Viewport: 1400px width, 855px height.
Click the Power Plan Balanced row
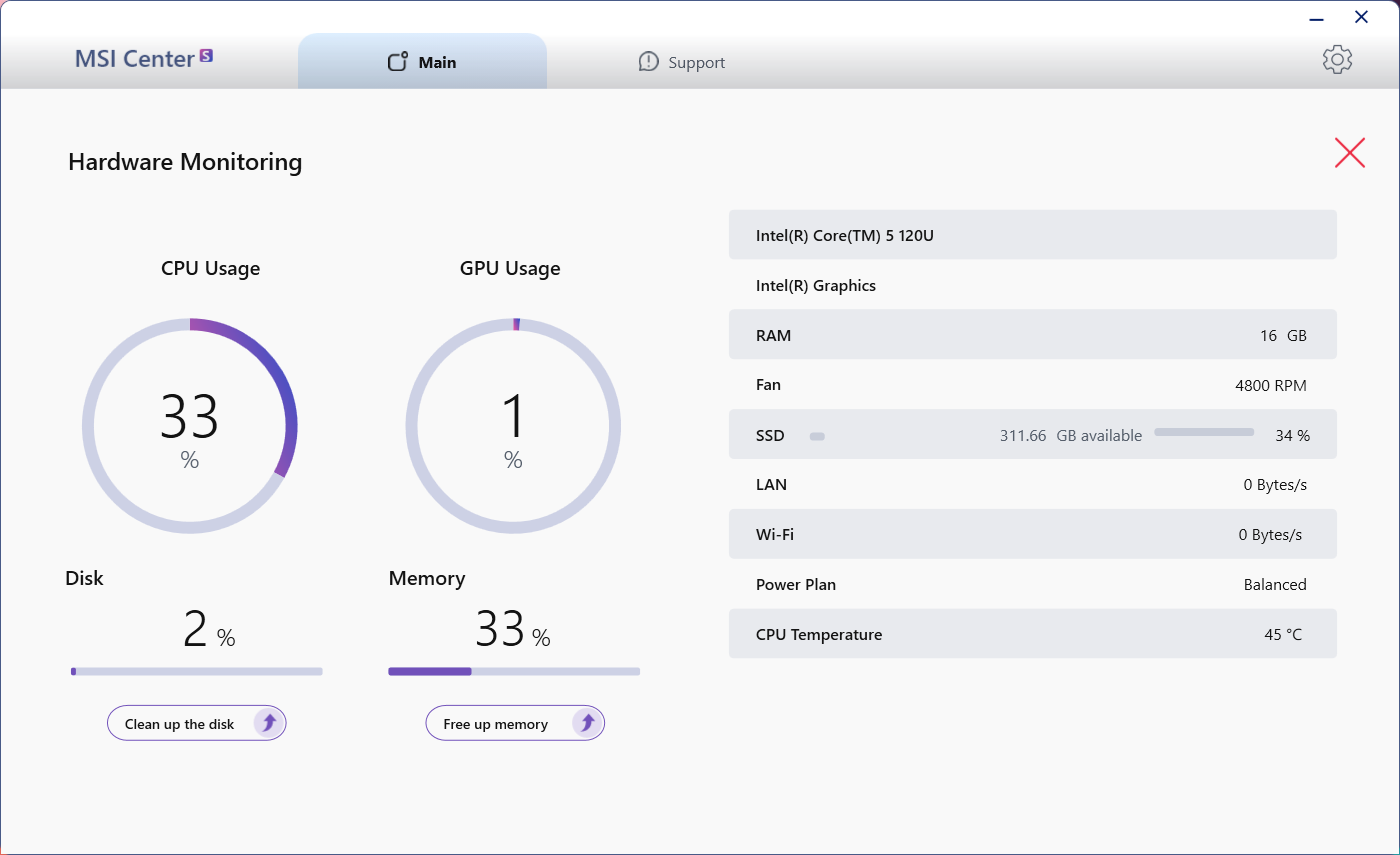click(1032, 585)
